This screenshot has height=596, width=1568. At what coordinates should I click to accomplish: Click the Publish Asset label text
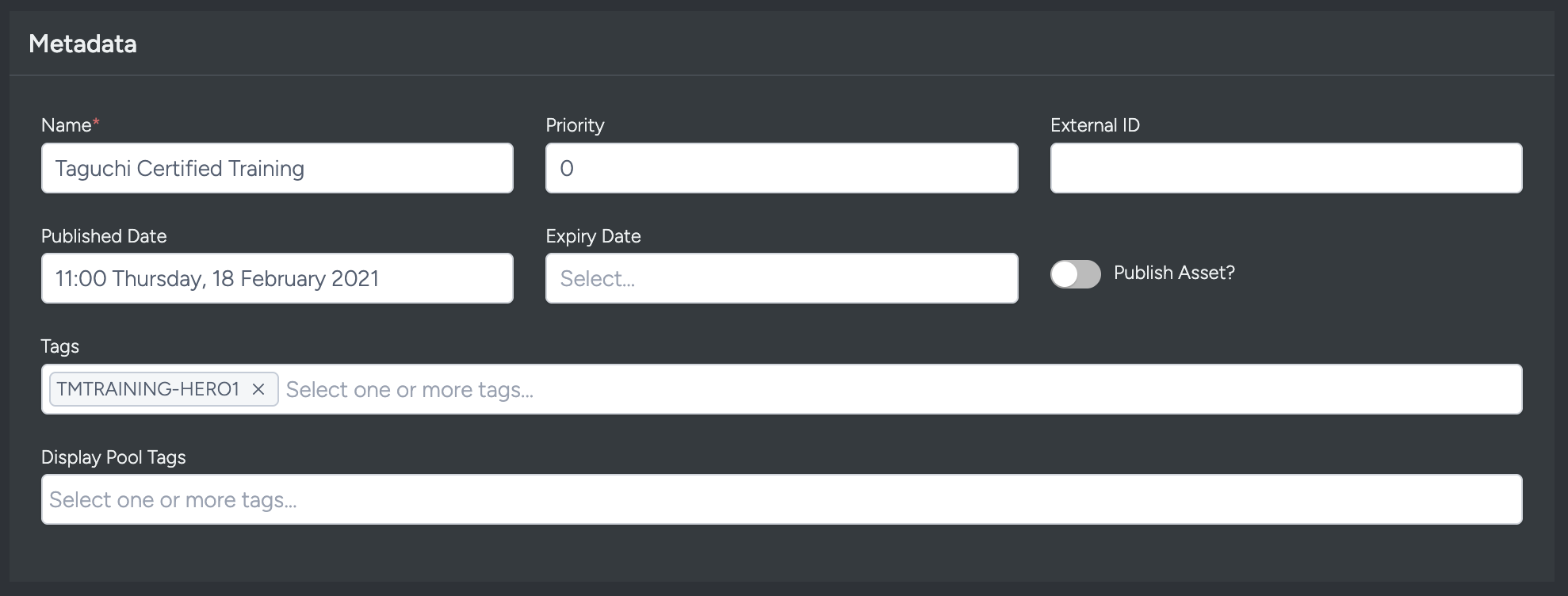tap(1173, 273)
